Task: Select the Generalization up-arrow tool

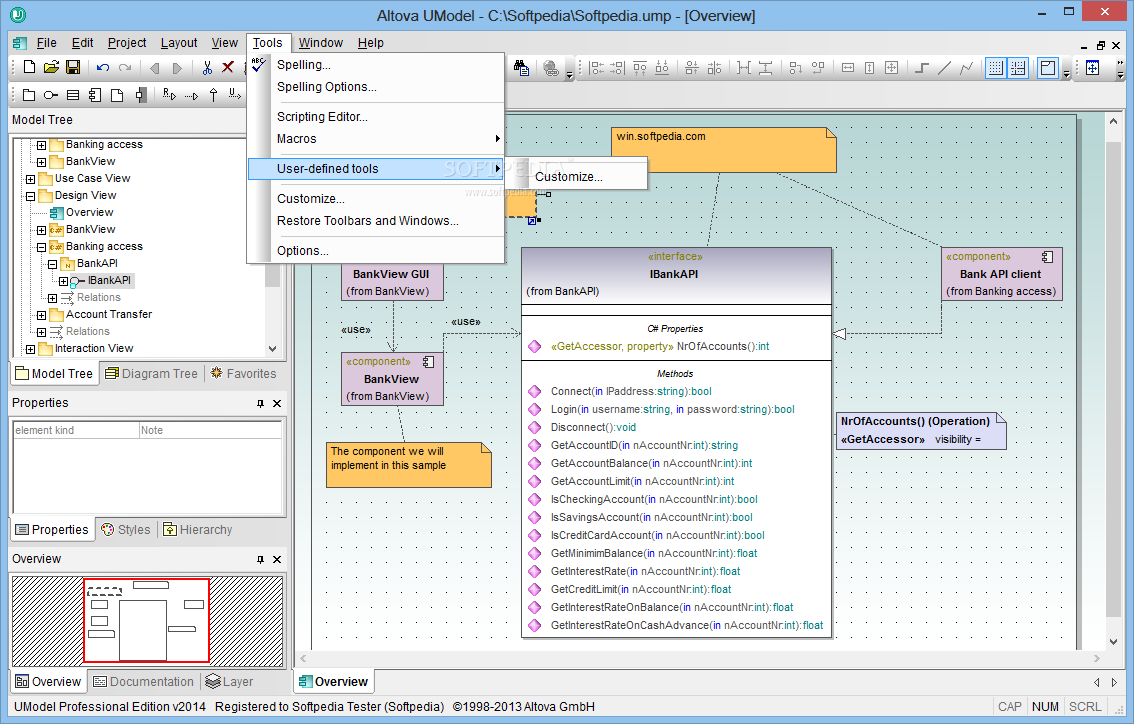Action: coord(213,95)
